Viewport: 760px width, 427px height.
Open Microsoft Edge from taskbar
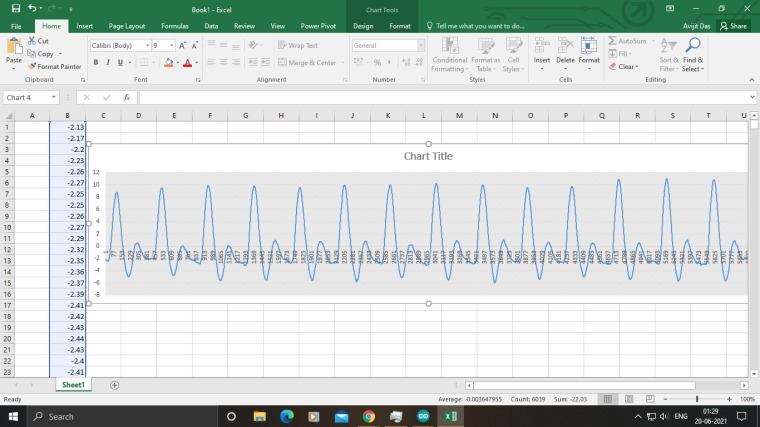pos(286,416)
